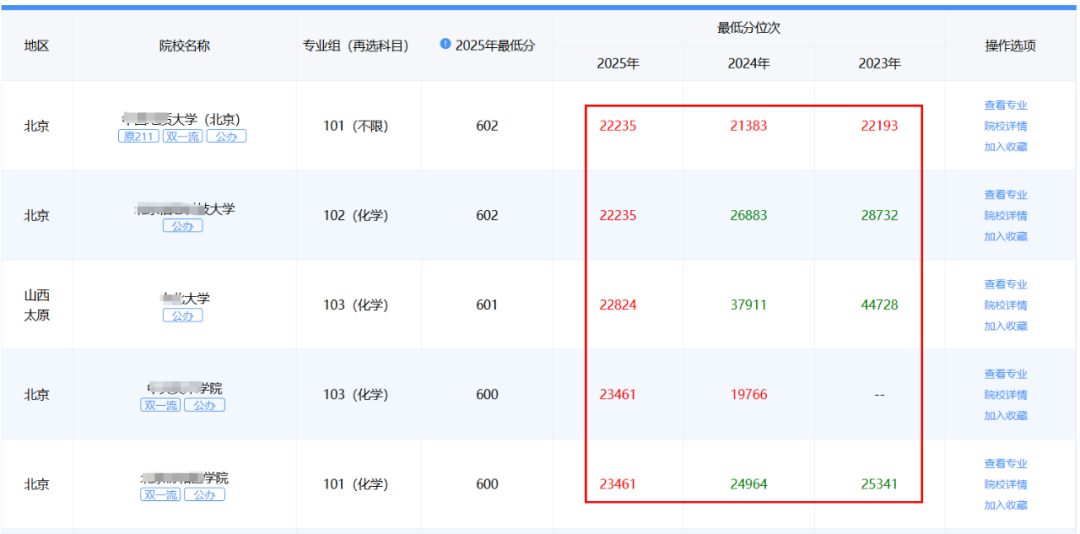Open 院校详情 in the 21383 row
This screenshot has height=534, width=1080.
[1006, 126]
